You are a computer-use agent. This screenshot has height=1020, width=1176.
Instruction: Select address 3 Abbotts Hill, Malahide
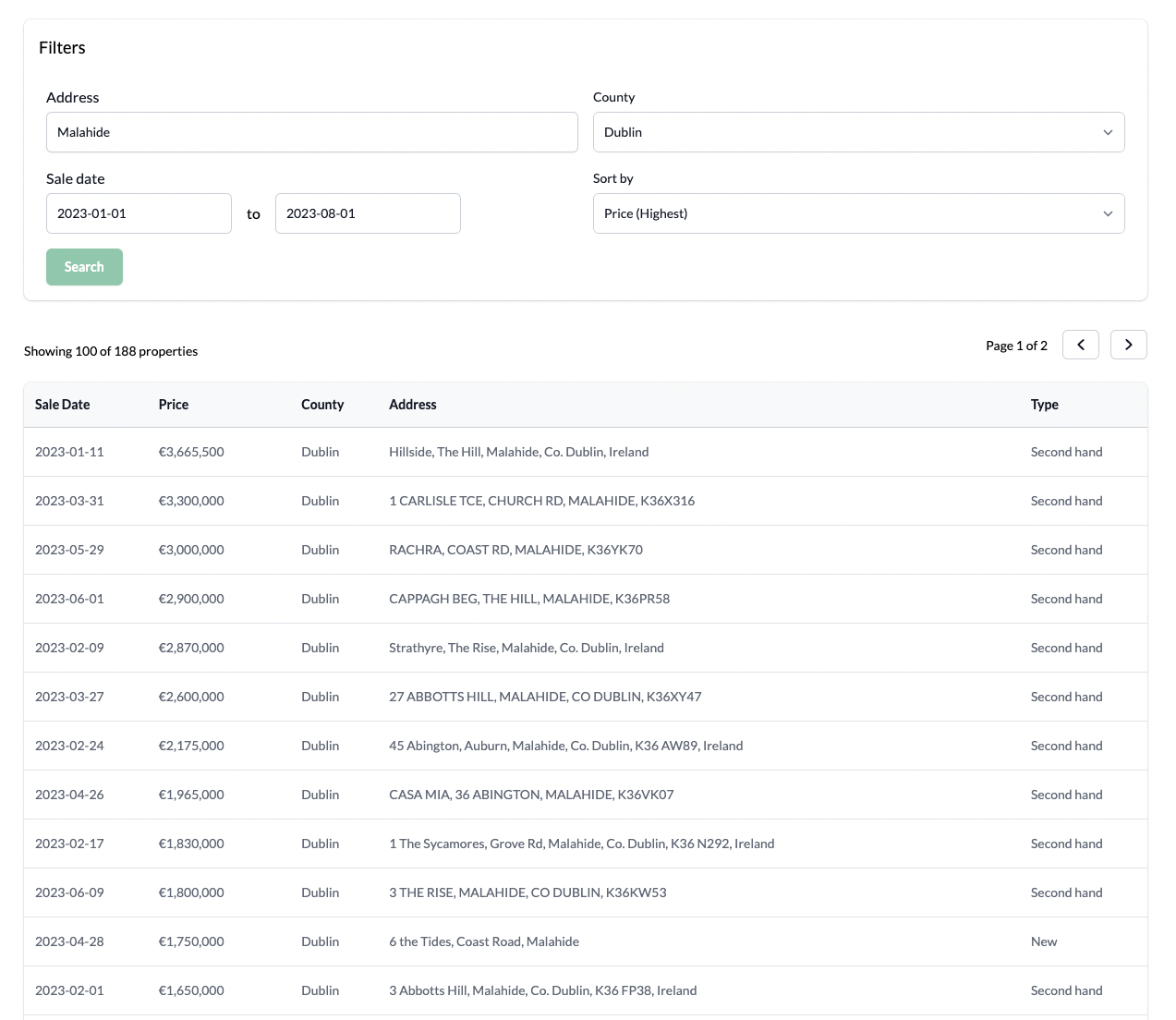(543, 990)
